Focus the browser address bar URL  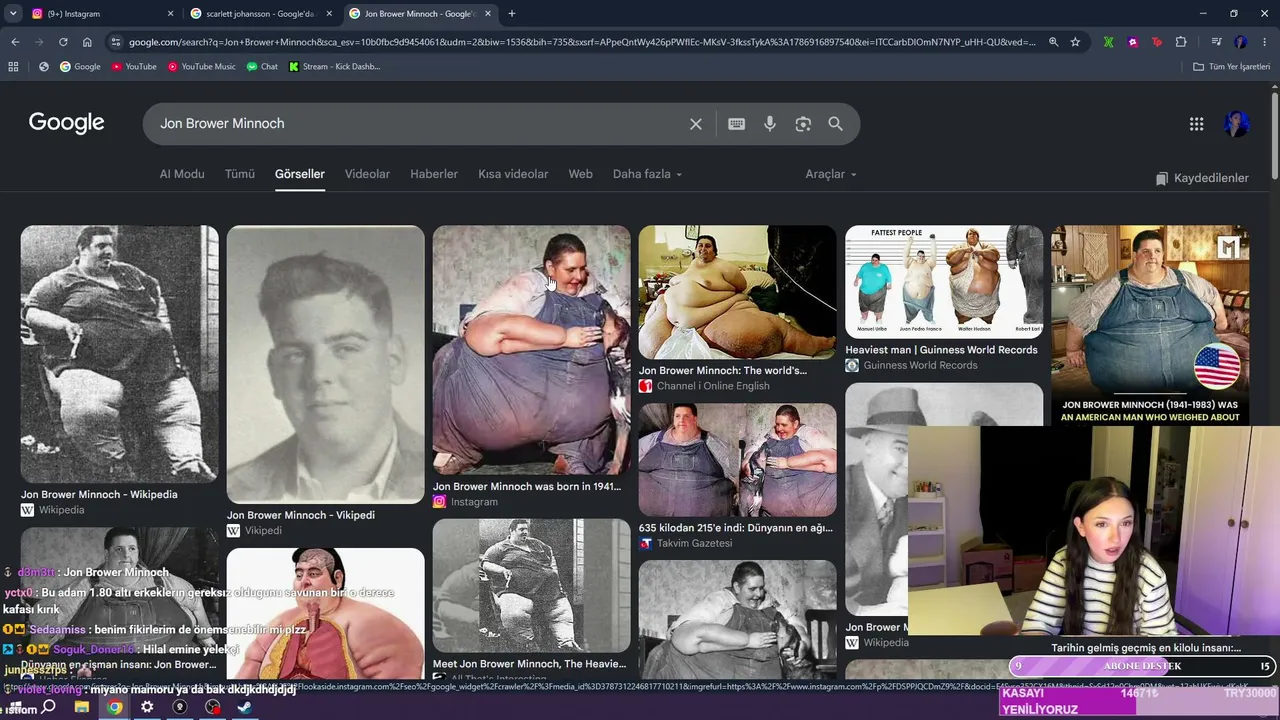point(582,42)
